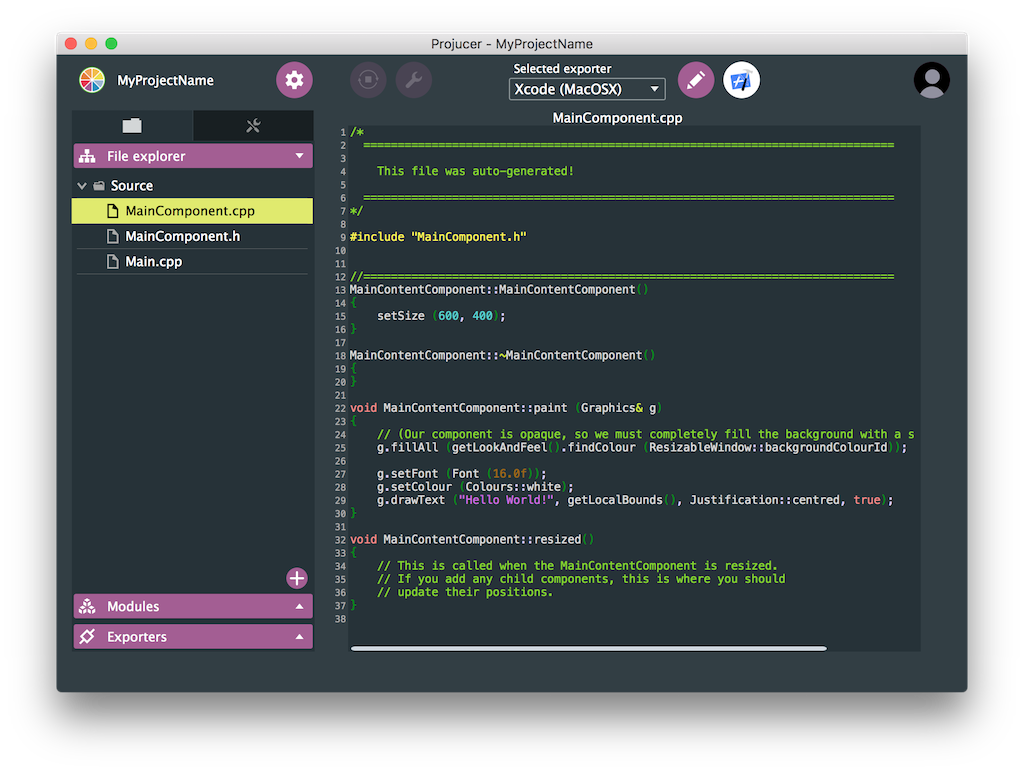This screenshot has width=1024, height=773.
Task: Click the JUCE logo next to MyProjectName
Action: 92,80
